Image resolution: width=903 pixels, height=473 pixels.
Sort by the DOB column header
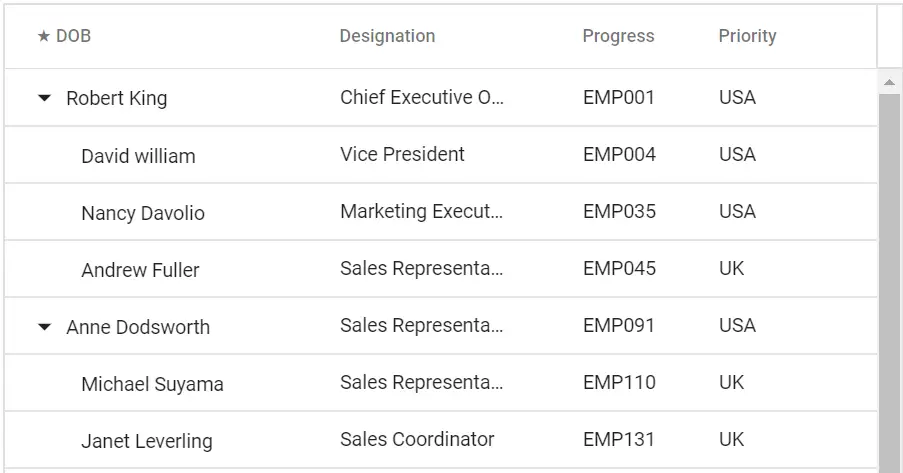click(73, 37)
